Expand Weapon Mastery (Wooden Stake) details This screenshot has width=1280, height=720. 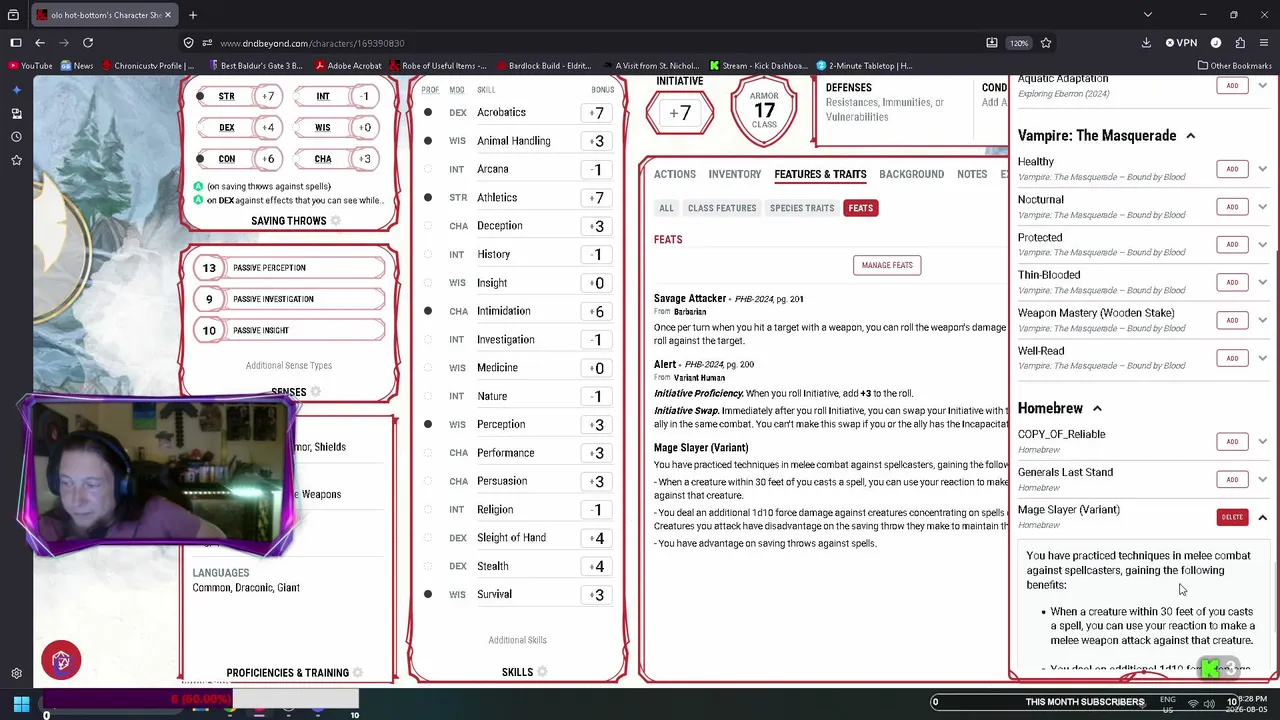(x=1263, y=320)
